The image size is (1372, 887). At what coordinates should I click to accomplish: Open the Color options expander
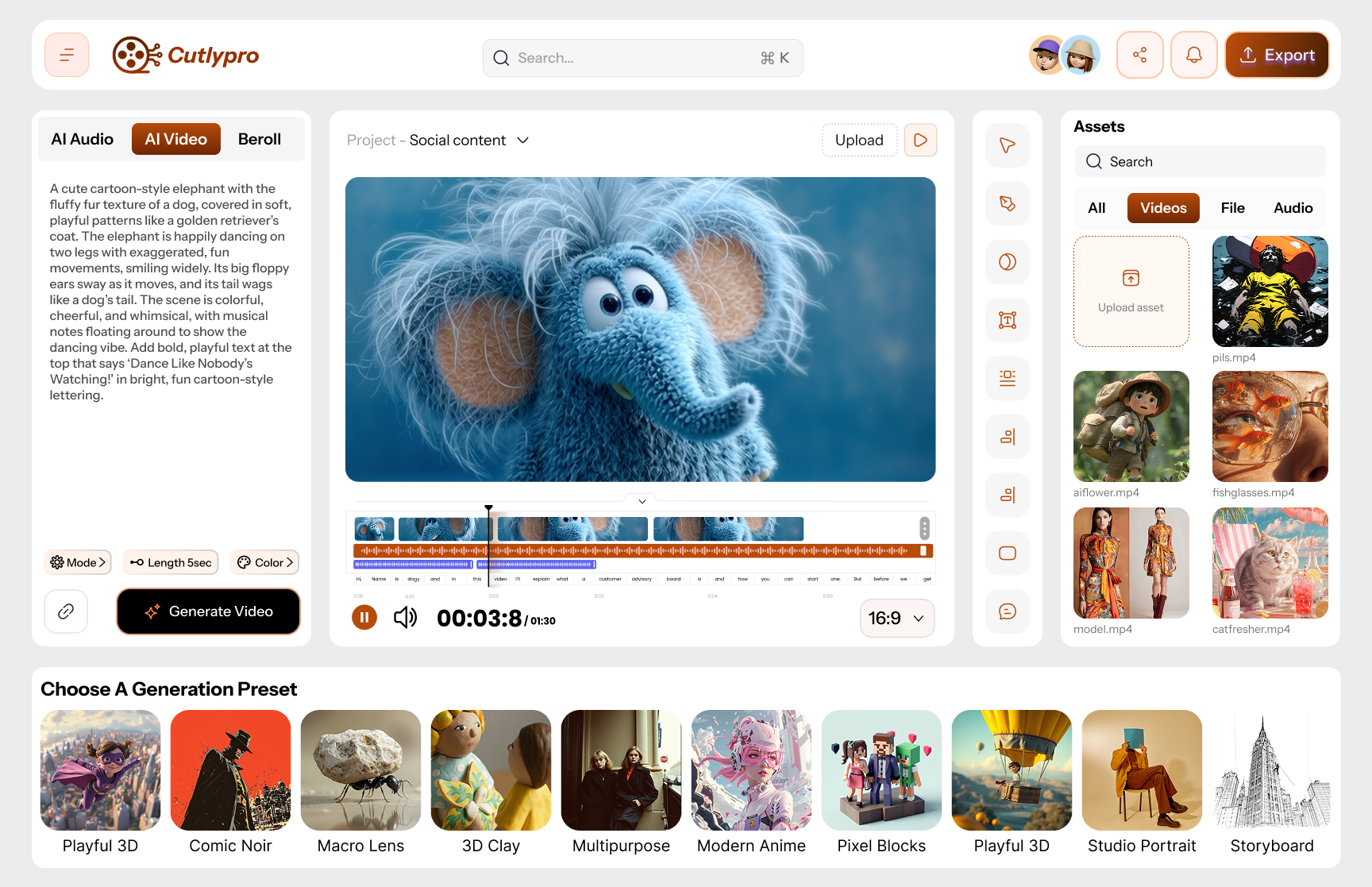264,562
